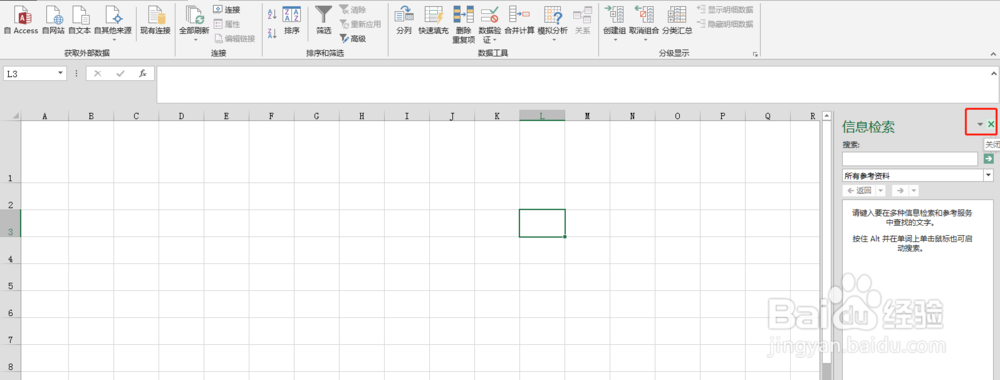
Task: Click the research search text box
Action: point(910,159)
